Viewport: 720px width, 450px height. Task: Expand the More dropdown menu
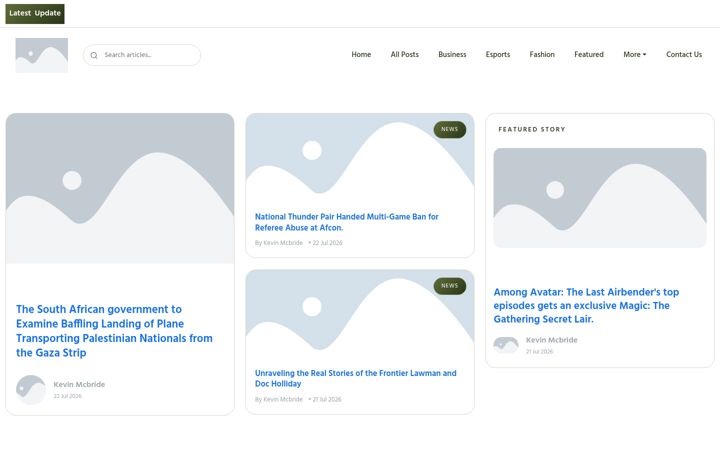(x=635, y=54)
